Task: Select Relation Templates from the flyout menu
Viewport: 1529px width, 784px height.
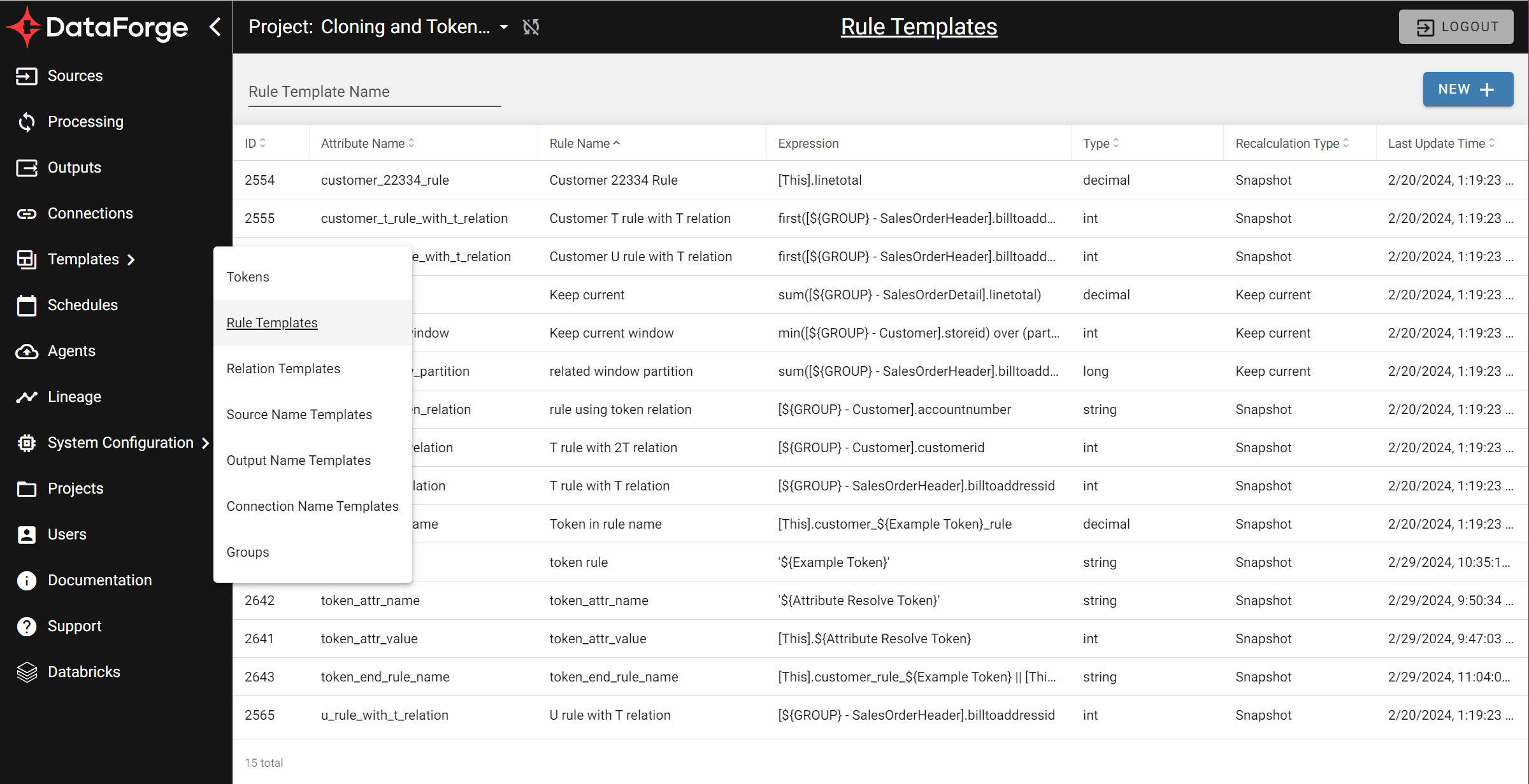Action: pos(284,369)
